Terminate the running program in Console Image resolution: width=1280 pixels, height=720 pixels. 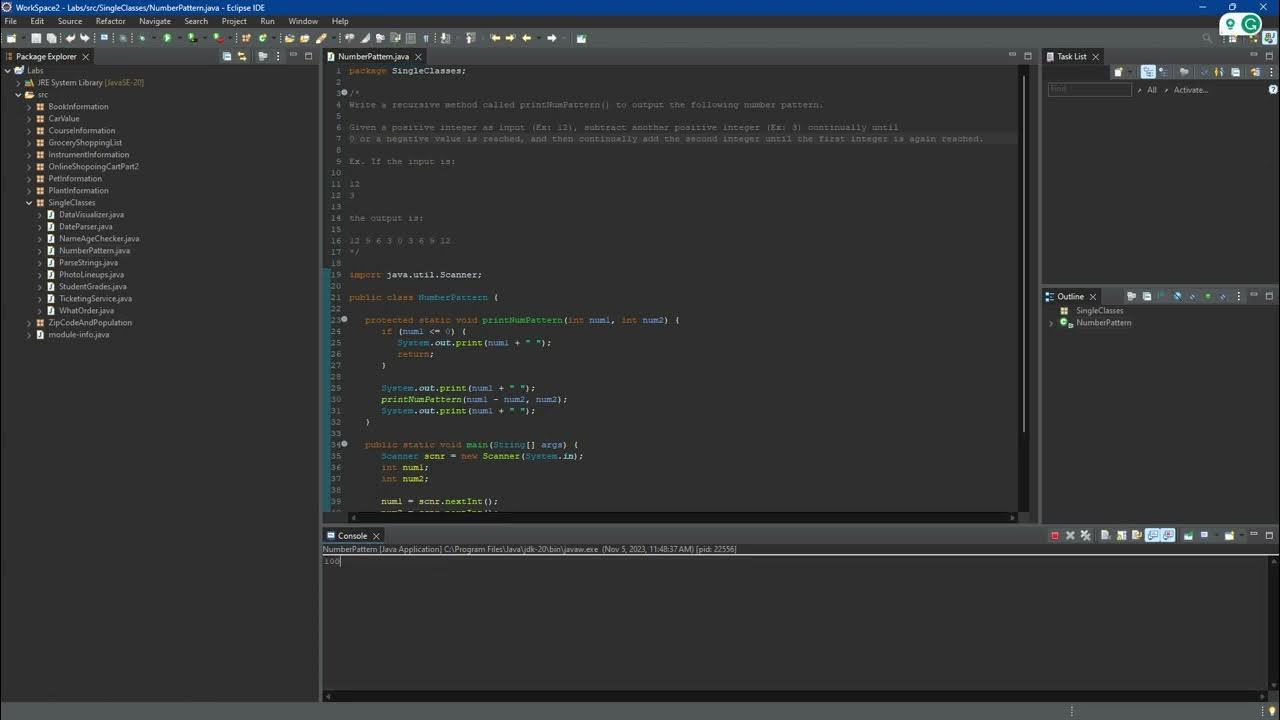(x=1055, y=535)
